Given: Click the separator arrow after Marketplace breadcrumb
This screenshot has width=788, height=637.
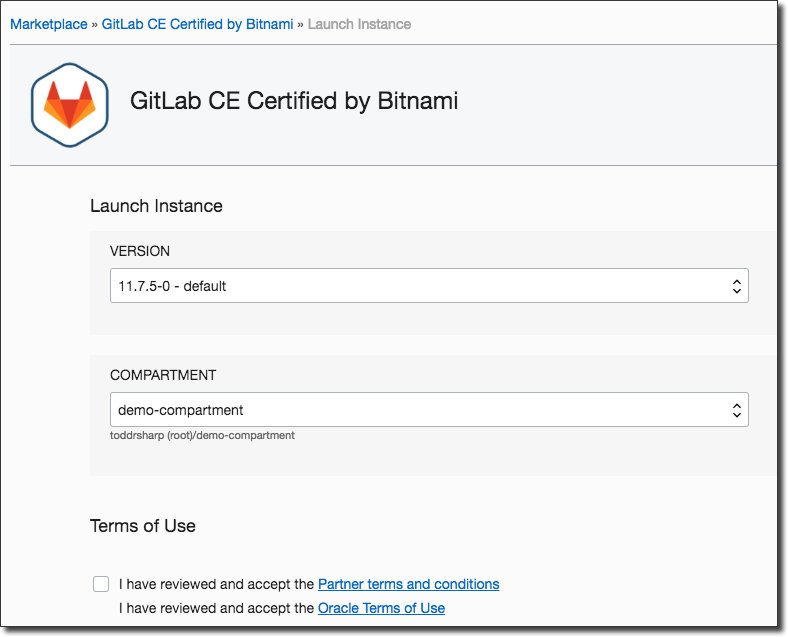Looking at the screenshot, I should [95, 24].
